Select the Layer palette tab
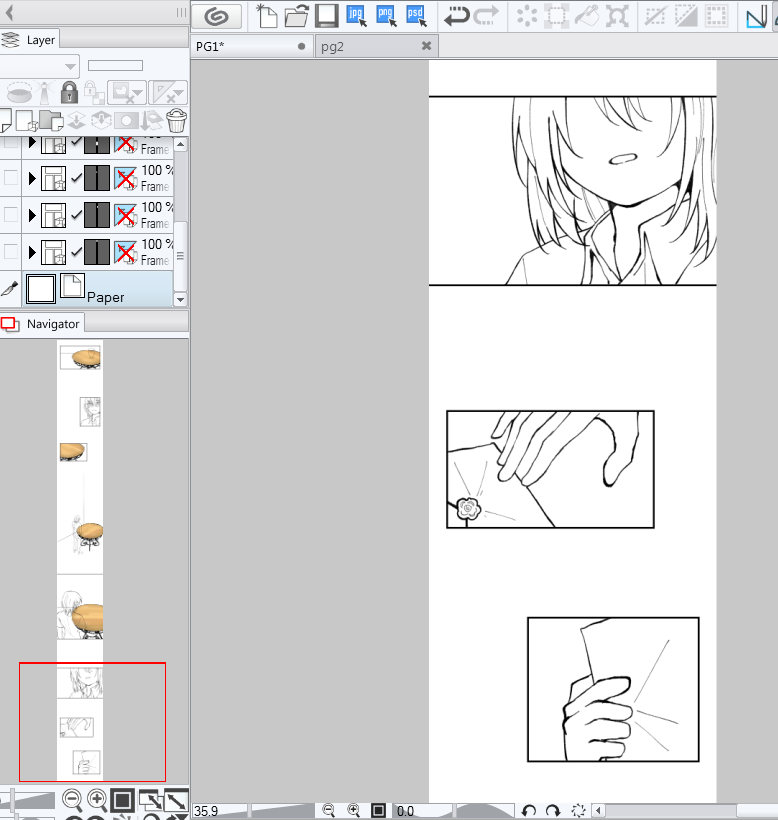 tap(30, 40)
